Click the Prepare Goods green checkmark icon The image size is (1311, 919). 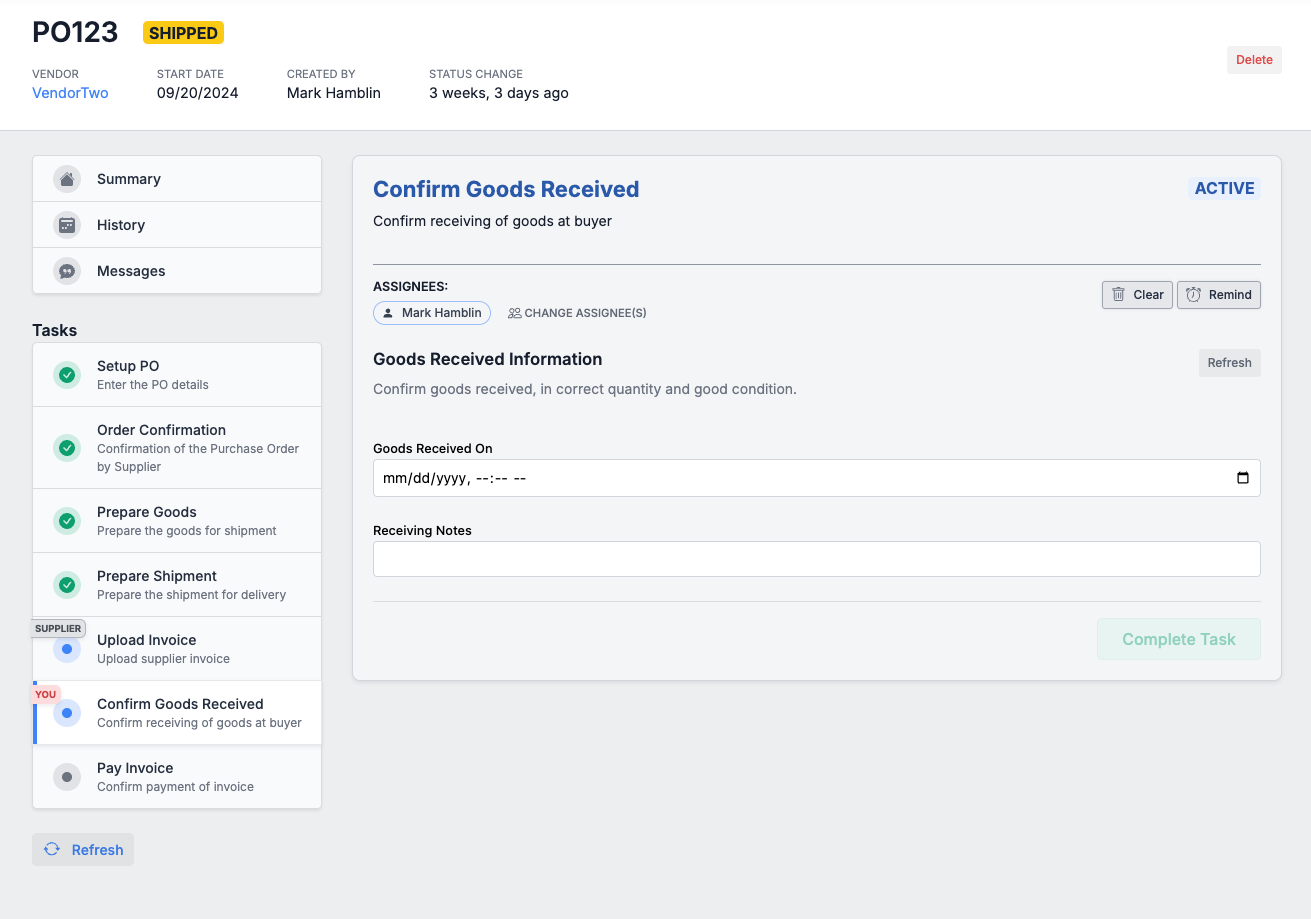[67, 521]
